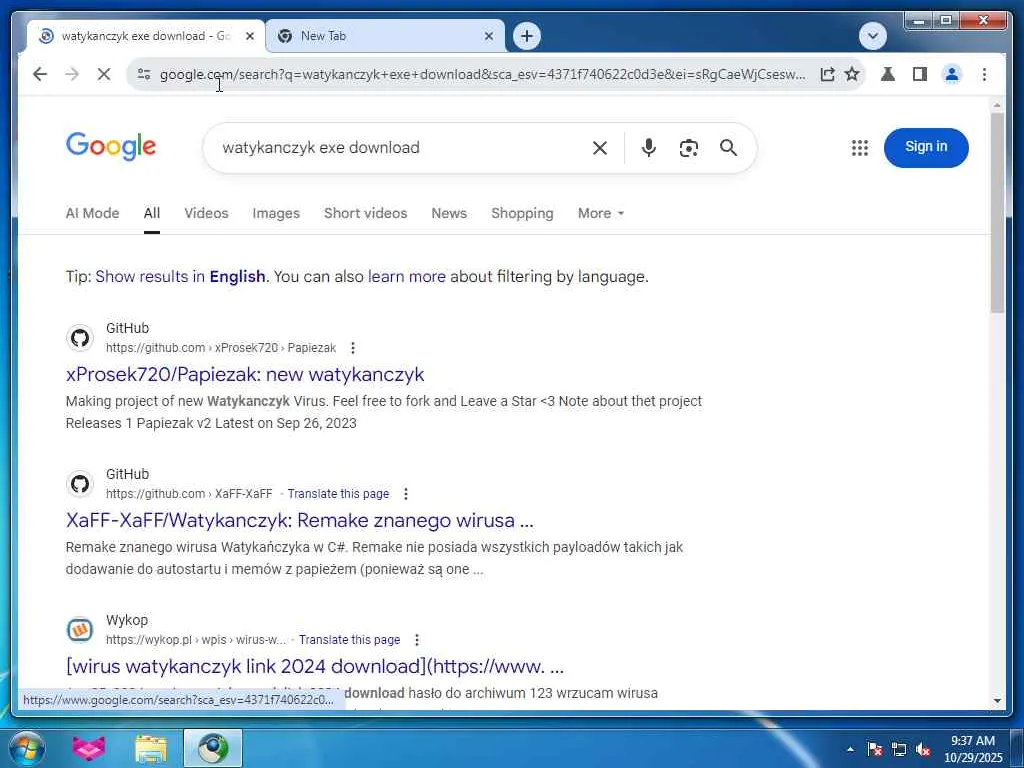
Task: Switch to Images results
Action: (276, 214)
